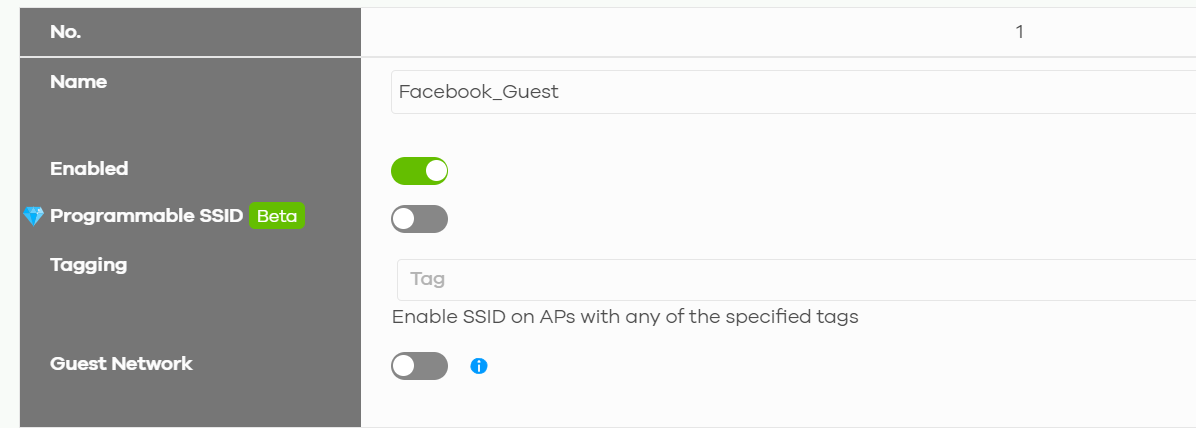Click the Enabled label
The width and height of the screenshot is (1196, 428).
(89, 169)
